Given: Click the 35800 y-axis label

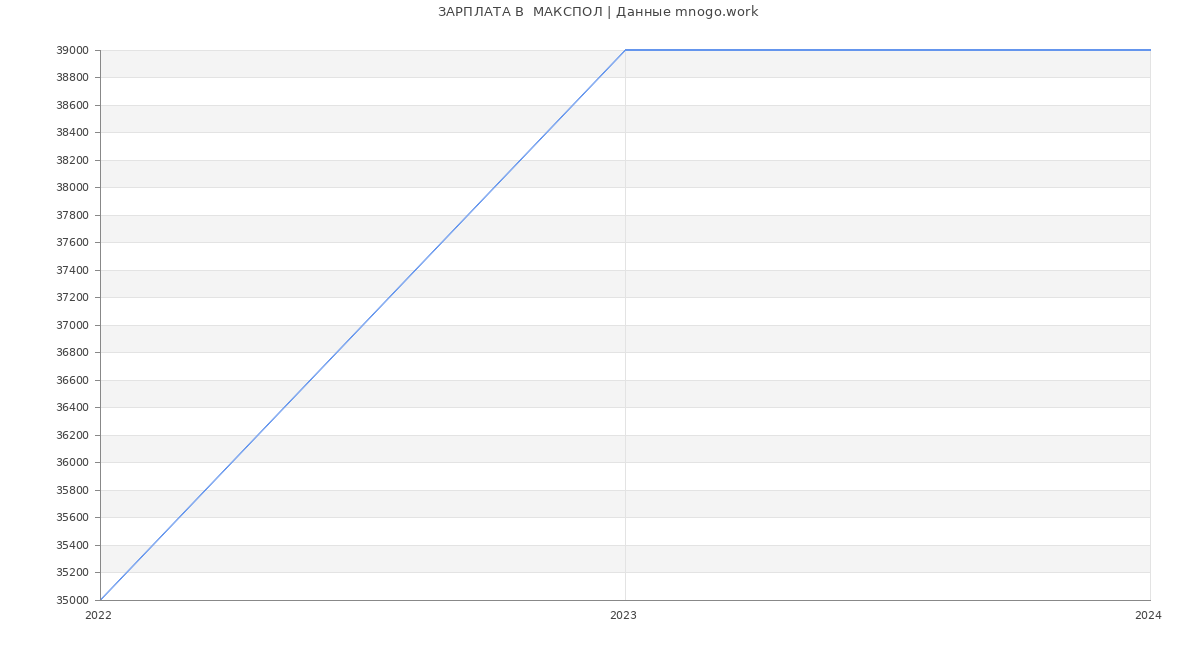Looking at the screenshot, I should point(72,490).
